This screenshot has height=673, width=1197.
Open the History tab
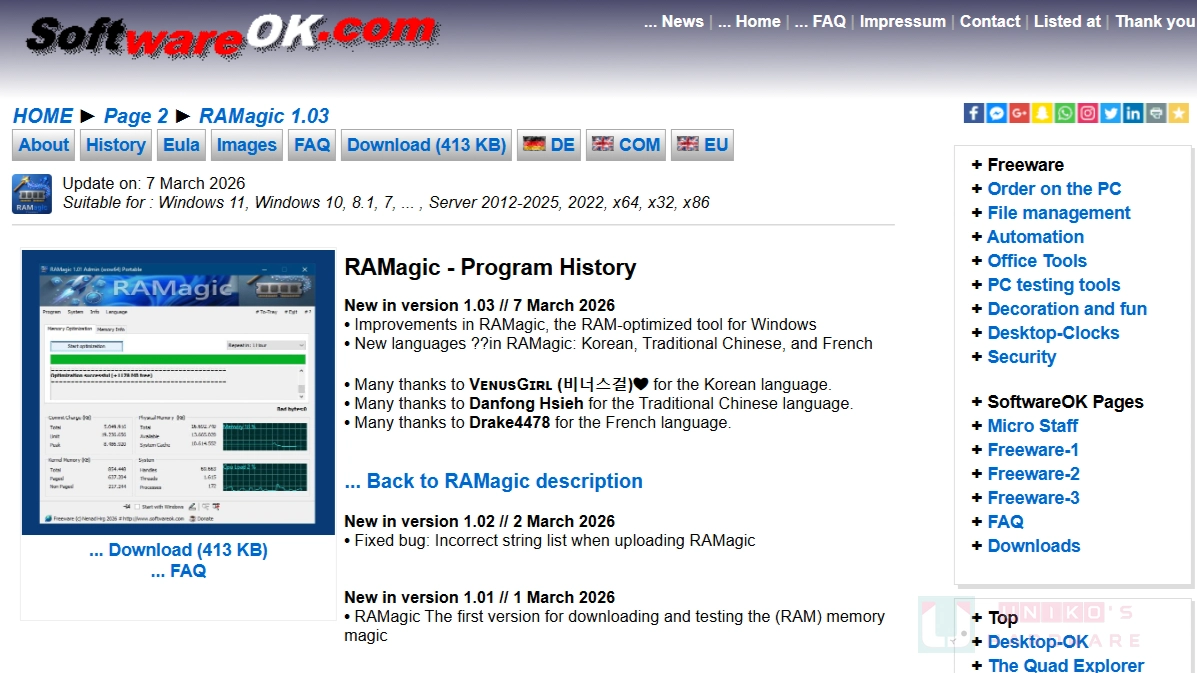coord(116,145)
